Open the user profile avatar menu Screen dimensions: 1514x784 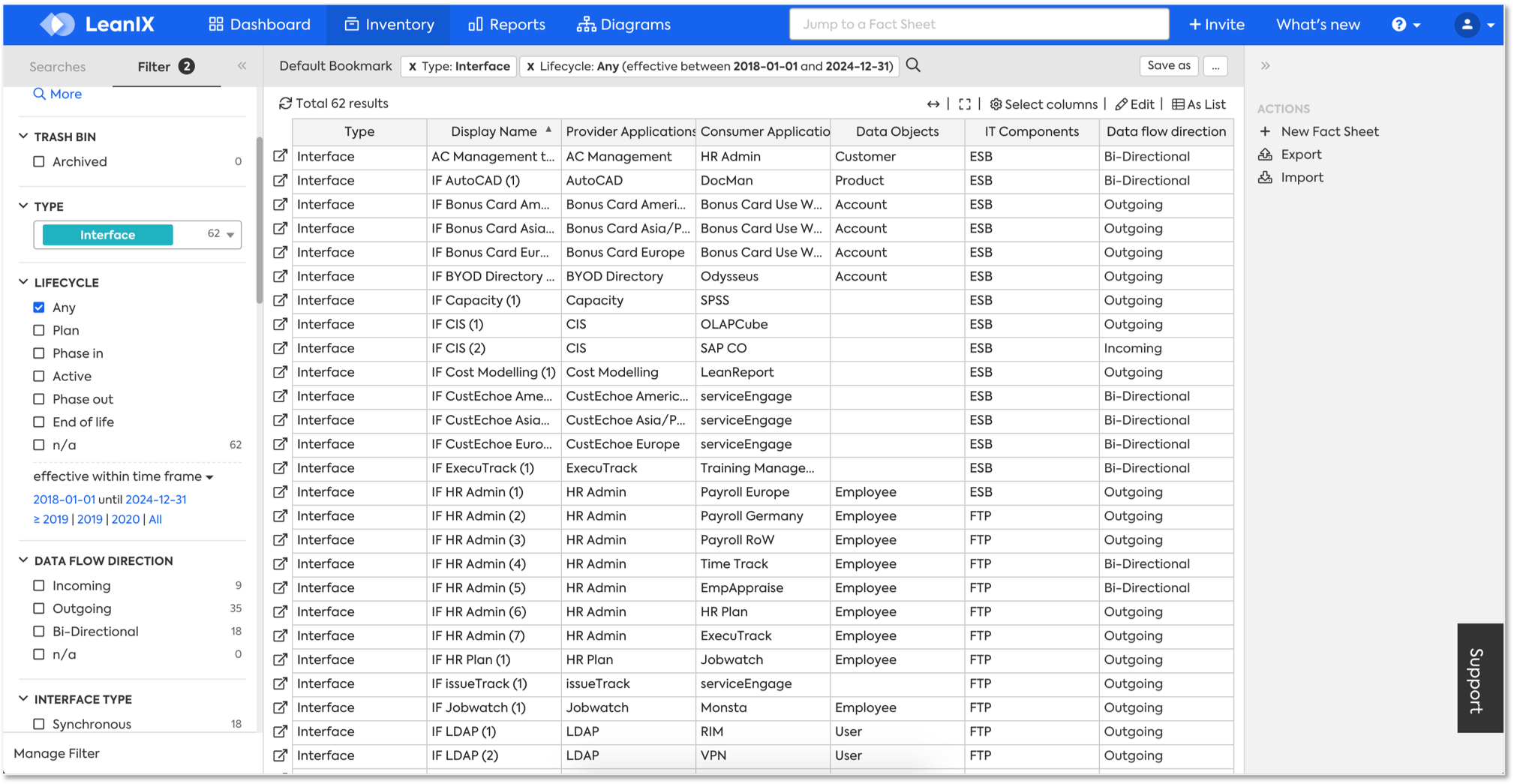pyautogui.click(x=1474, y=25)
